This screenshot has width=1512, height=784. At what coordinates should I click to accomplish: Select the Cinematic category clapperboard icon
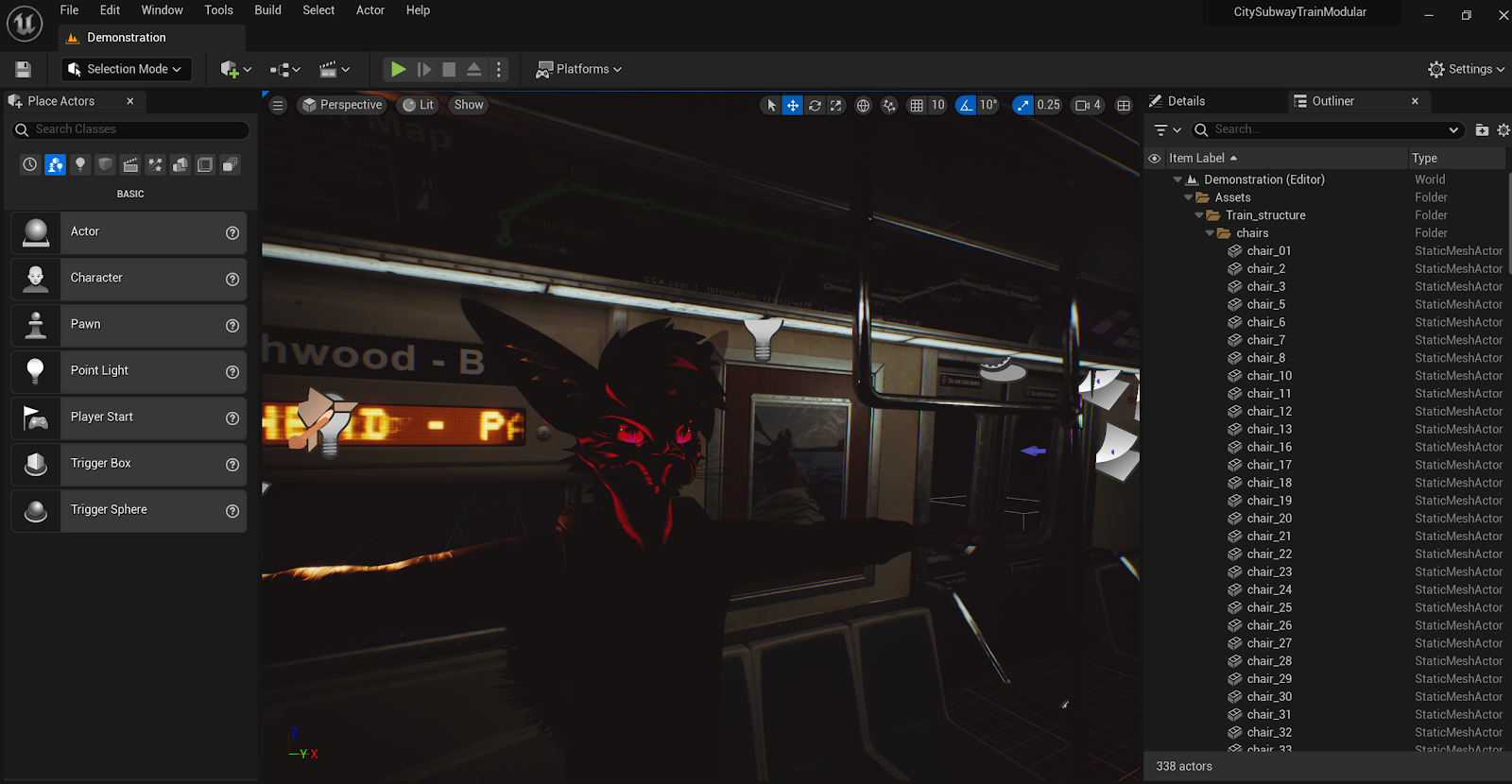pos(130,164)
